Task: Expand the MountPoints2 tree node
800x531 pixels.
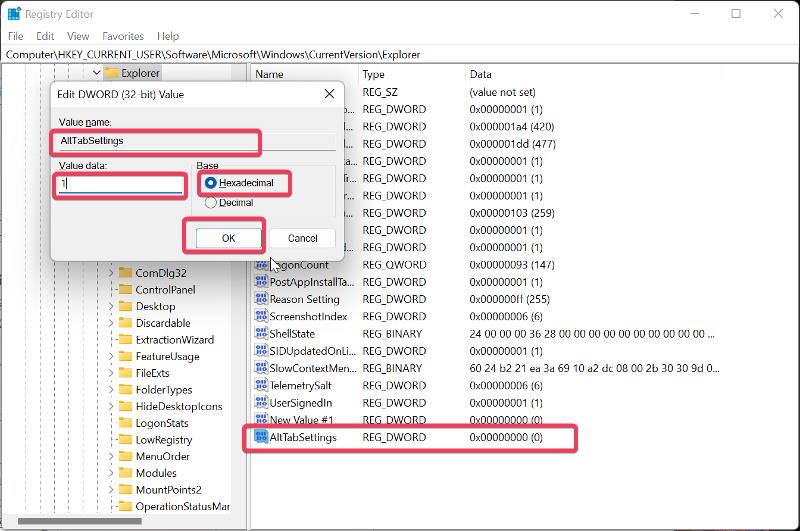Action: 111,490
